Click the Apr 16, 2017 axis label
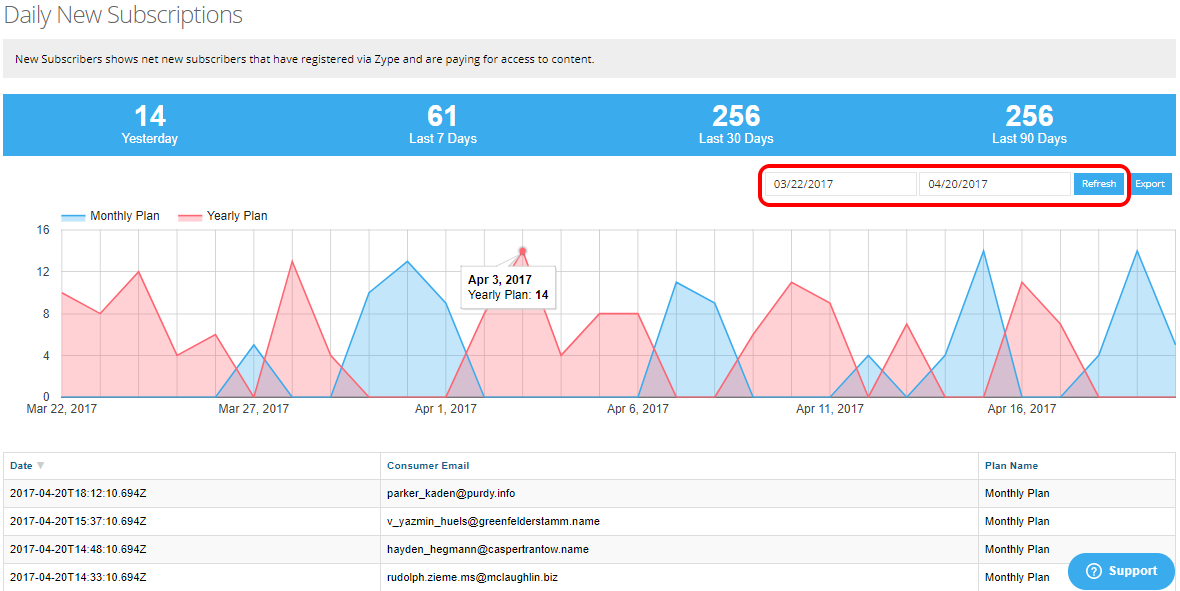 tap(1022, 409)
